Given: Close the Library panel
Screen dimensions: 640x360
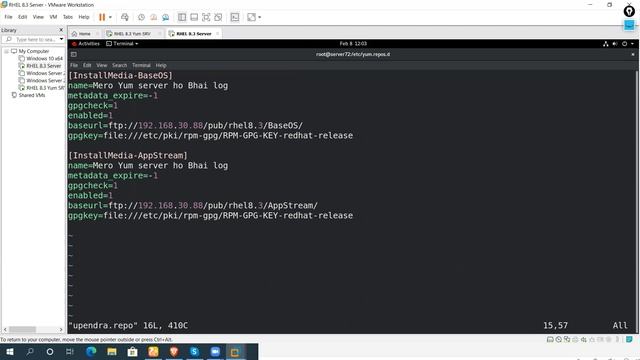Looking at the screenshot, I should [61, 30].
